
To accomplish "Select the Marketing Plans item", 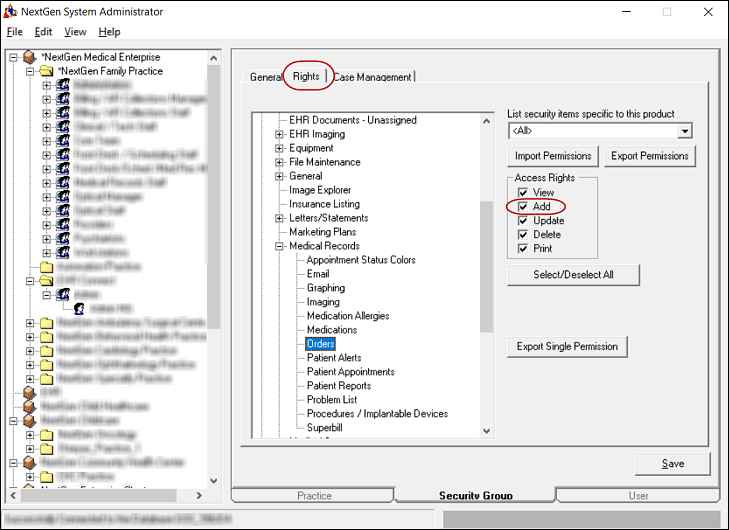I will pyautogui.click(x=322, y=232).
